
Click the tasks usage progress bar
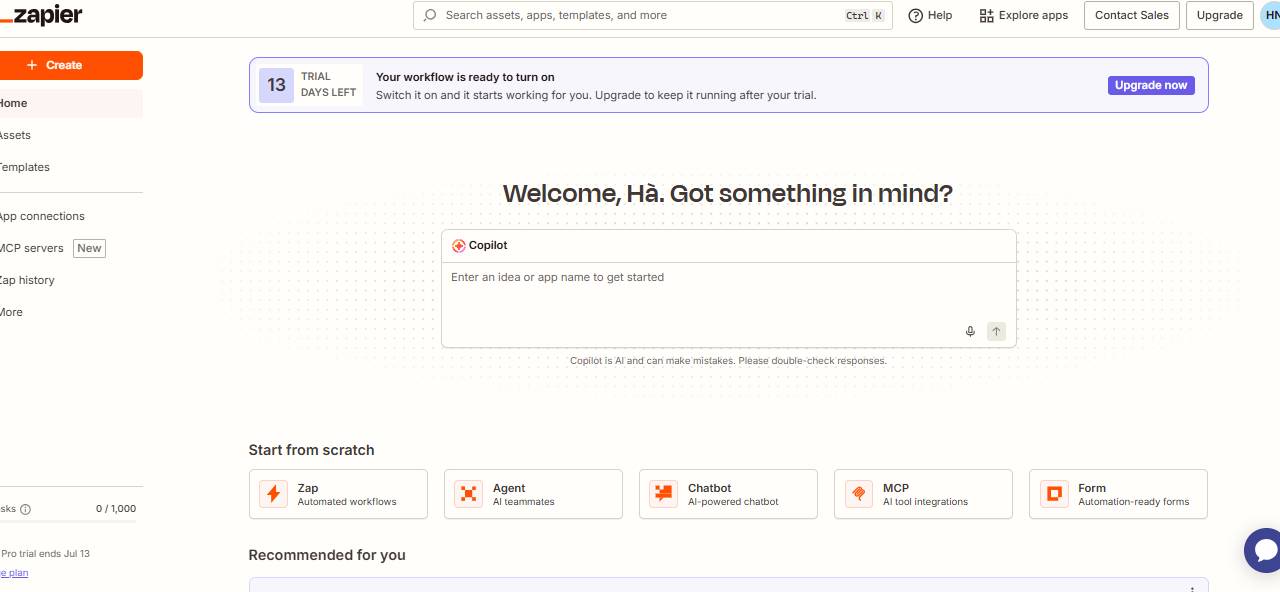(68, 522)
